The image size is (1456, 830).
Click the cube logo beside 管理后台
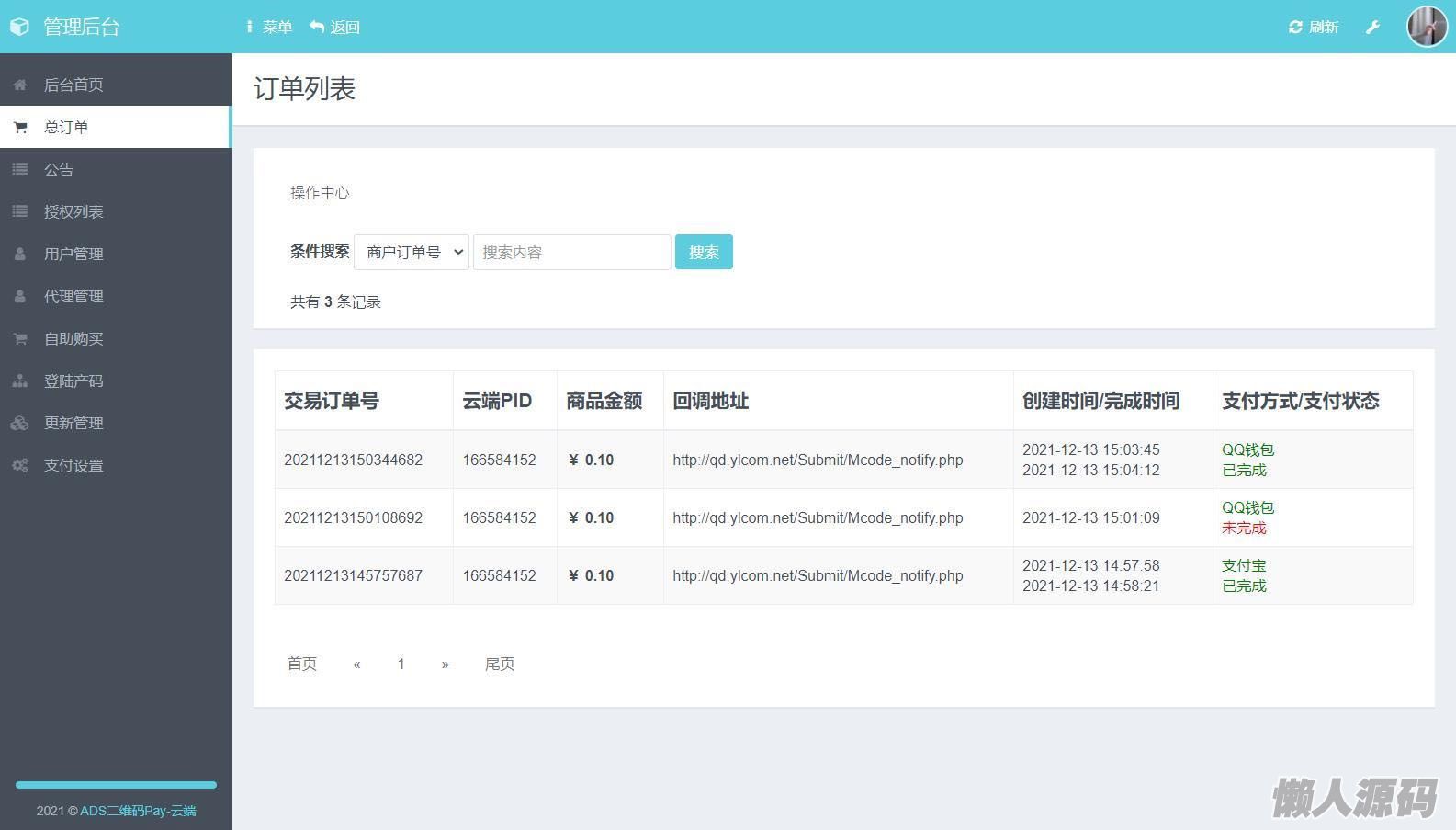tap(19, 28)
